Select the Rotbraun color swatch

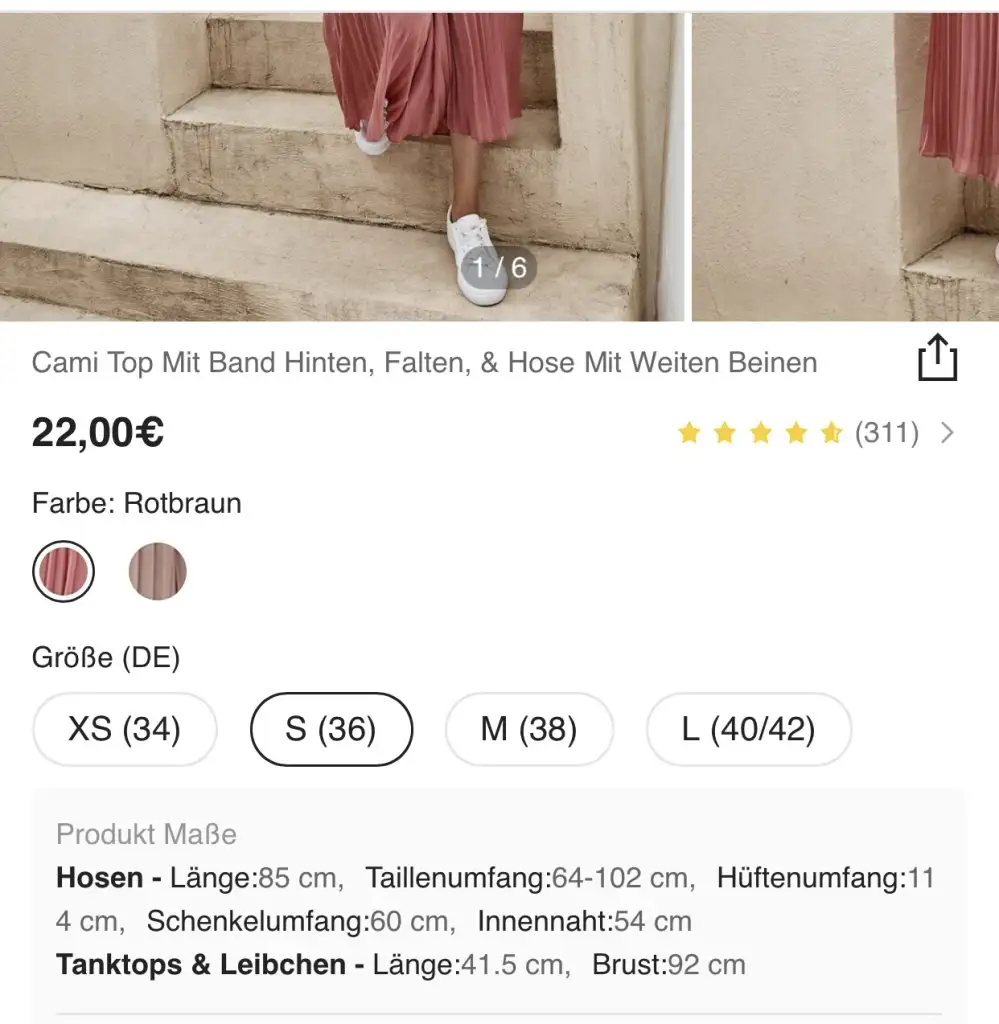[64, 571]
